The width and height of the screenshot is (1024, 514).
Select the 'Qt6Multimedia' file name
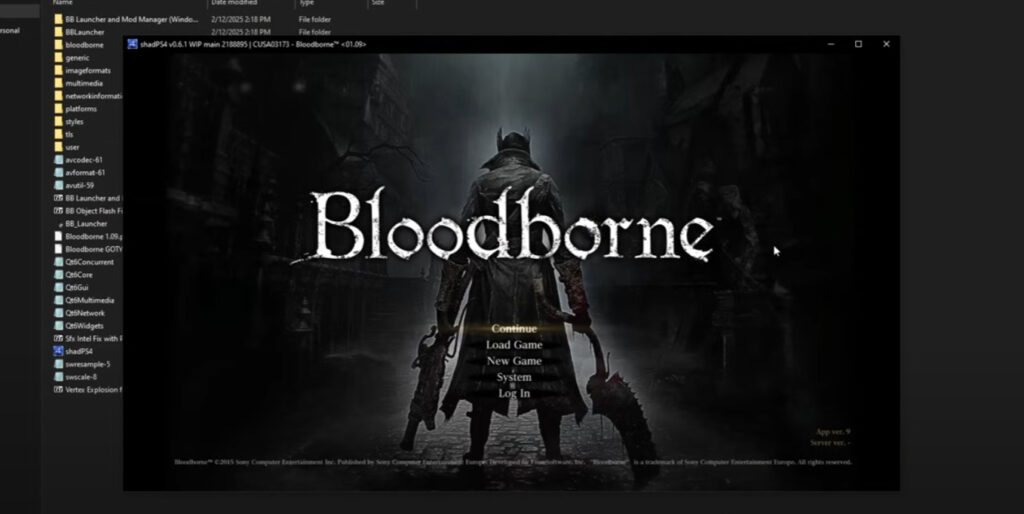[89, 300]
